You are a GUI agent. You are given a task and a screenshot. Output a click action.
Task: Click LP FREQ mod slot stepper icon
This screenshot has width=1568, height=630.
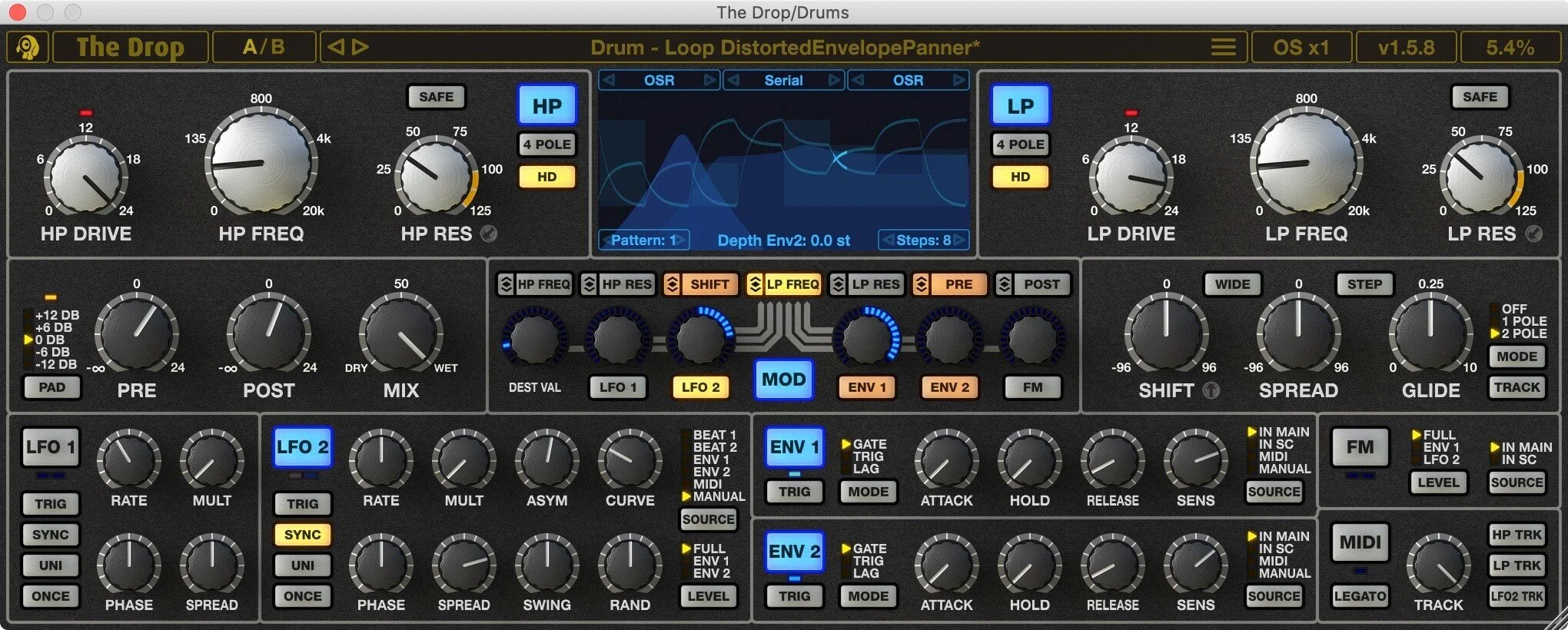pyautogui.click(x=755, y=284)
